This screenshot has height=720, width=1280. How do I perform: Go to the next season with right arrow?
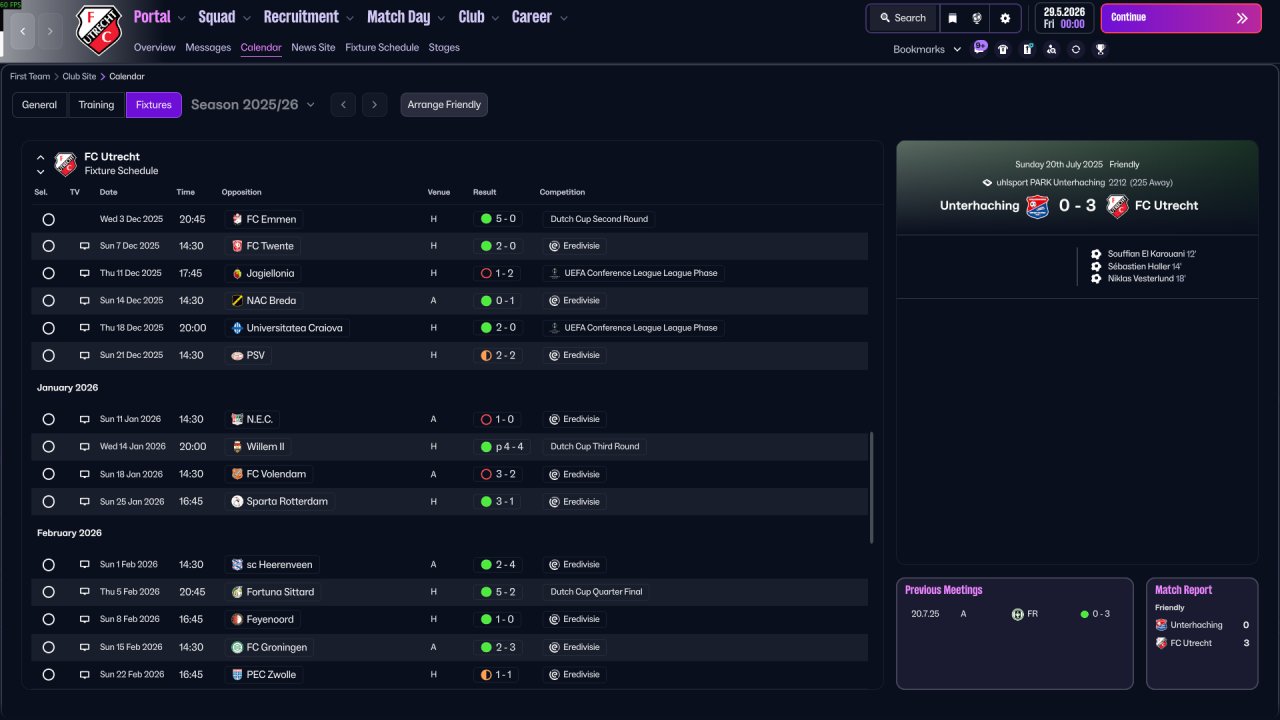click(x=374, y=105)
